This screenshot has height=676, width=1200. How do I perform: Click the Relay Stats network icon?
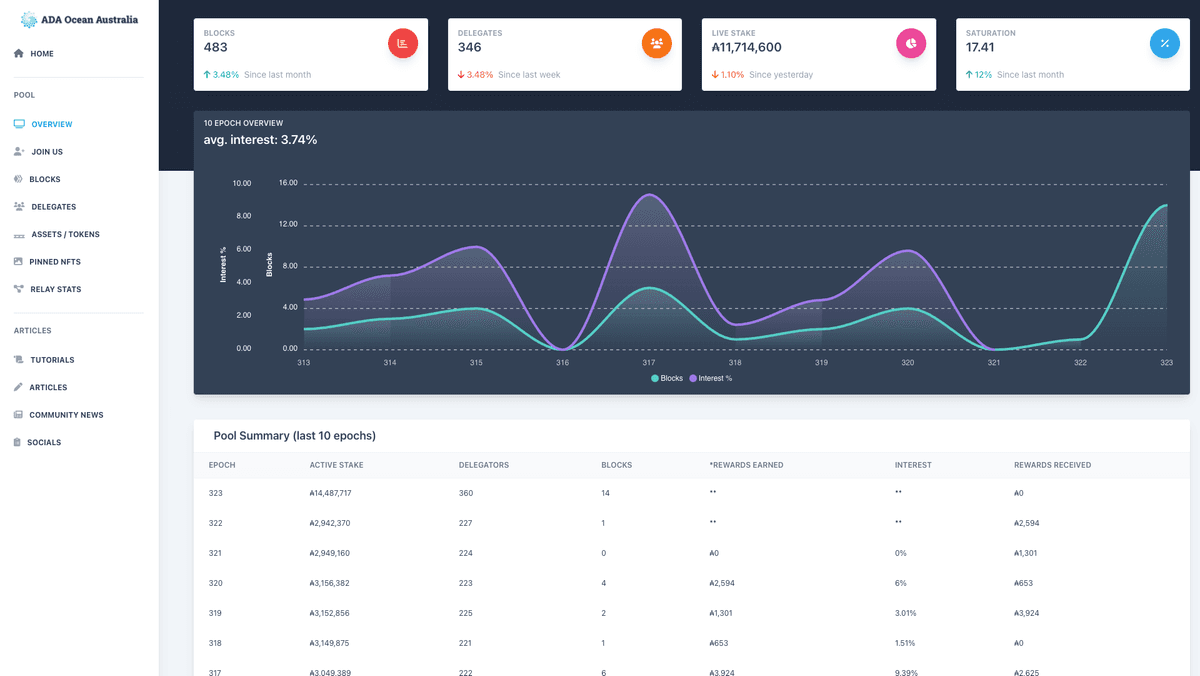coord(19,289)
